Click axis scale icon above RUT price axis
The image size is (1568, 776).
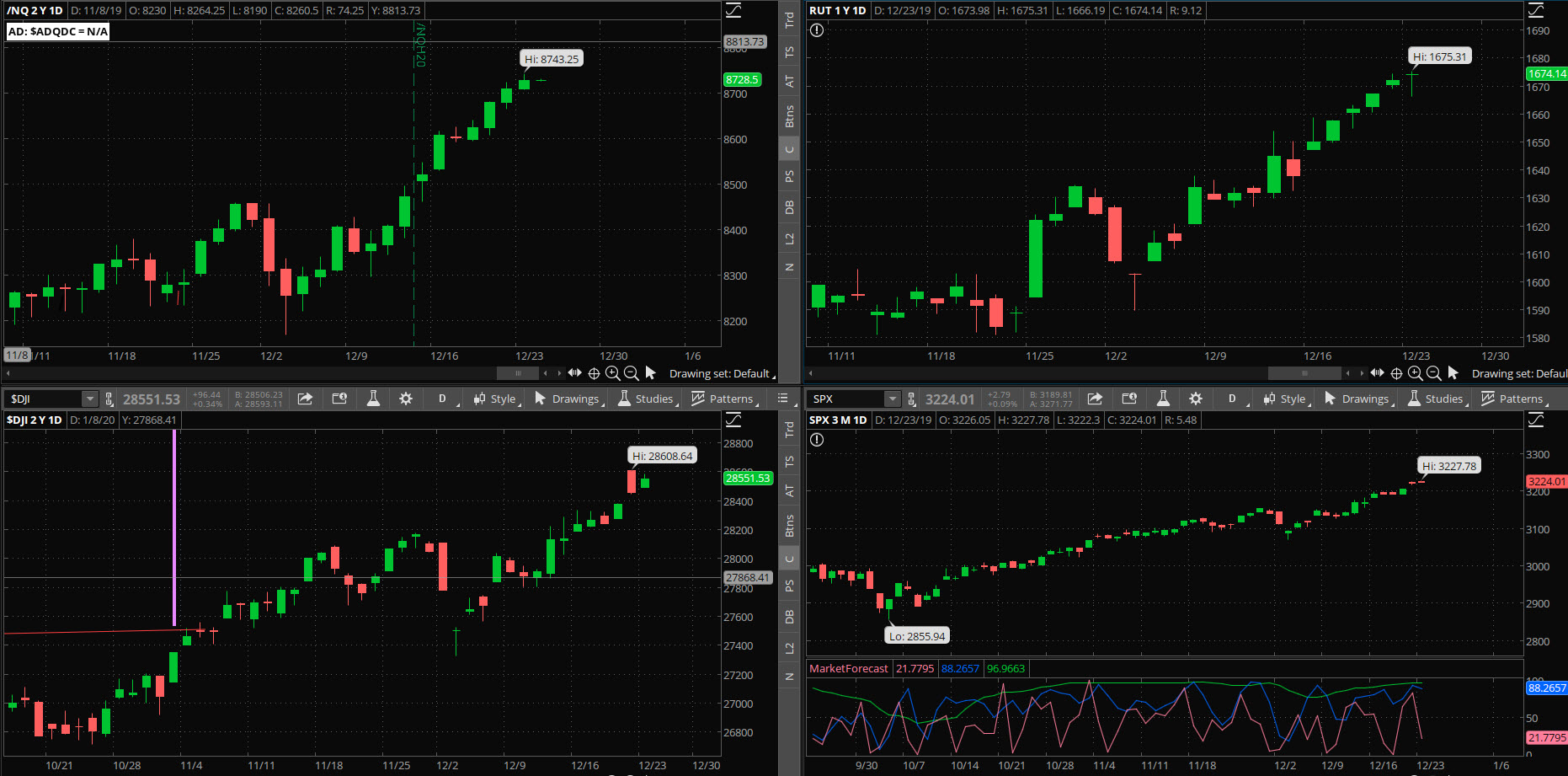[1536, 10]
